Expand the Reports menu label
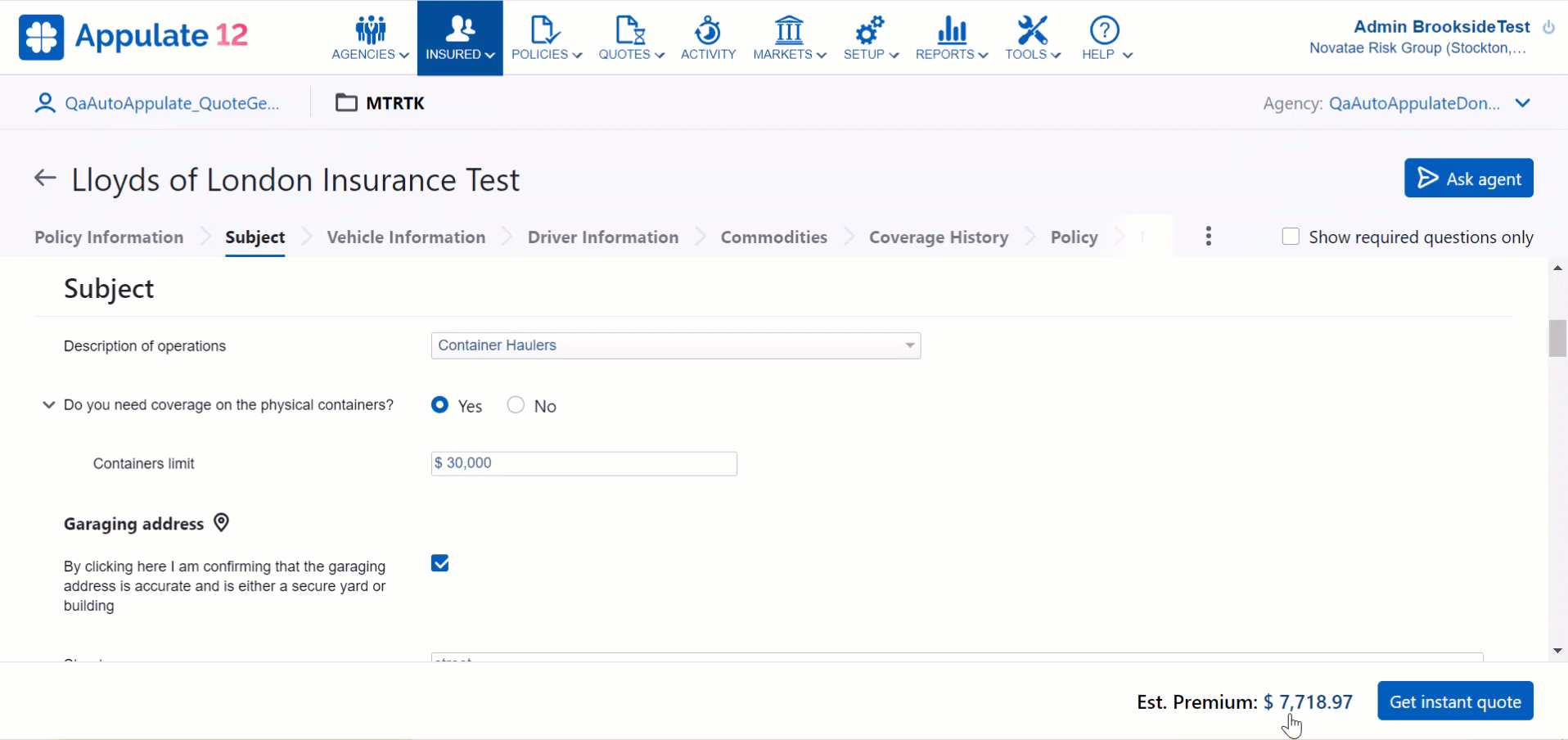1568x740 pixels. pos(952,54)
